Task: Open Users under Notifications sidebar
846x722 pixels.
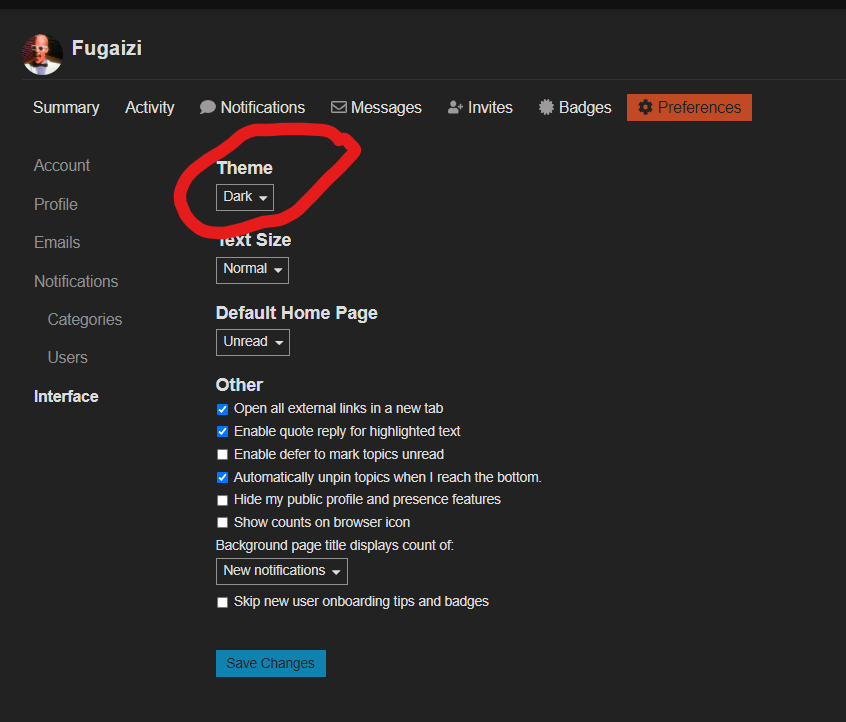Action: [x=67, y=357]
